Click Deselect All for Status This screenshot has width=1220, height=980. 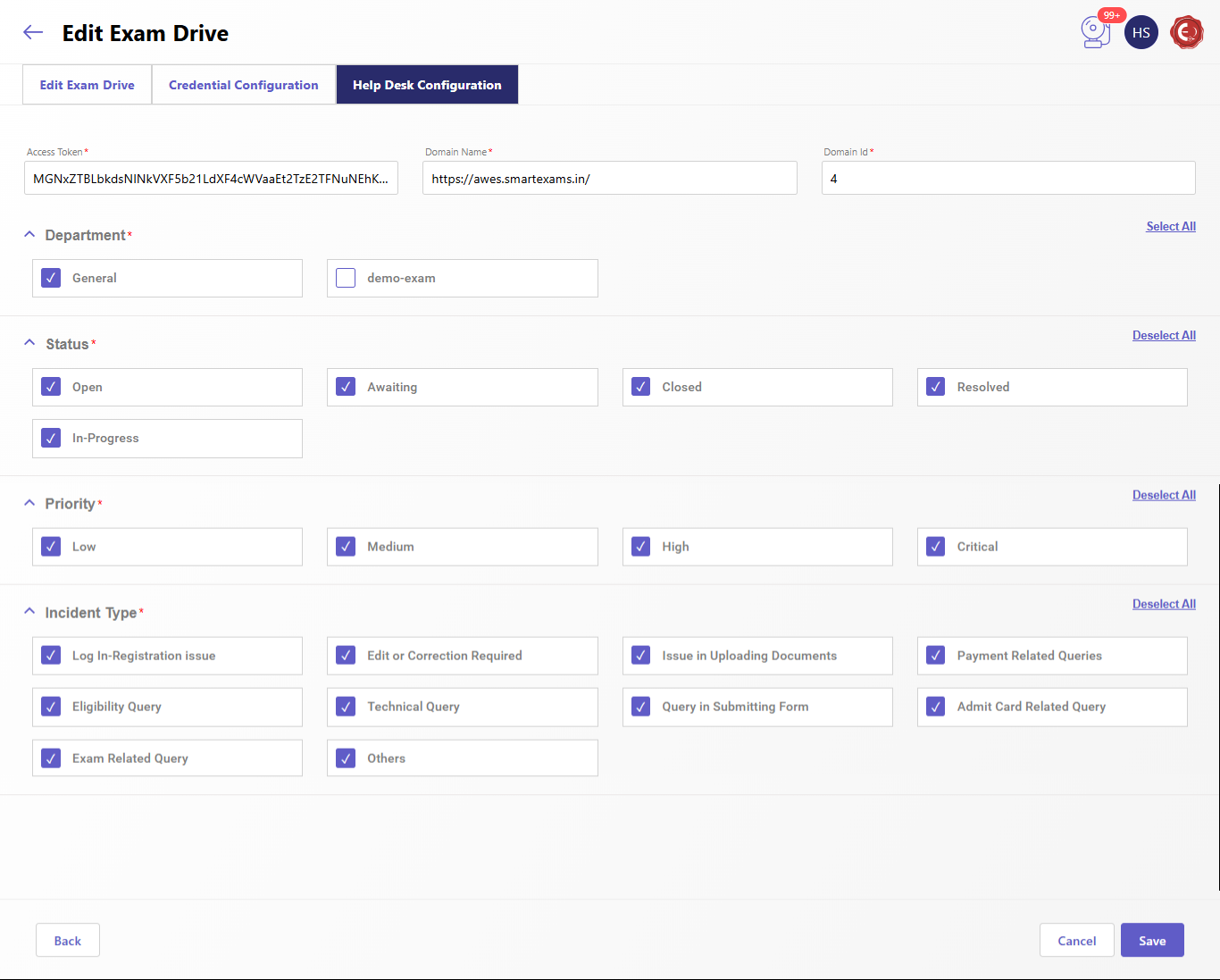pyautogui.click(x=1163, y=336)
